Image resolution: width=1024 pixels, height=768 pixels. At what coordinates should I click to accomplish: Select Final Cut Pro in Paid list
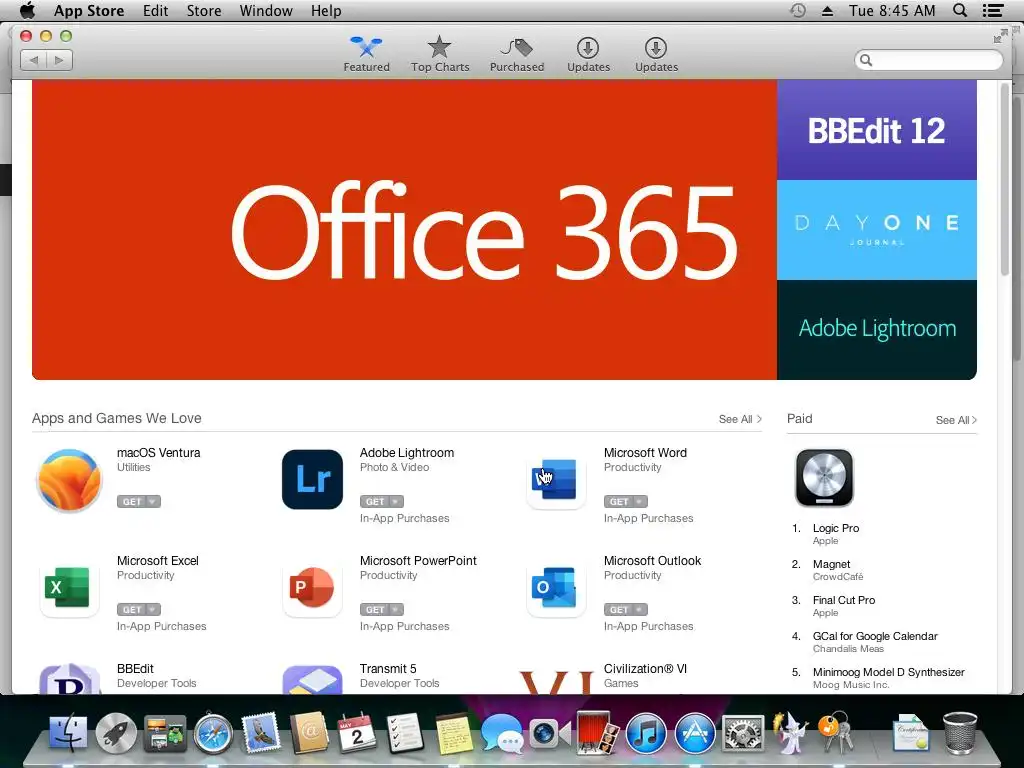pyautogui.click(x=844, y=600)
